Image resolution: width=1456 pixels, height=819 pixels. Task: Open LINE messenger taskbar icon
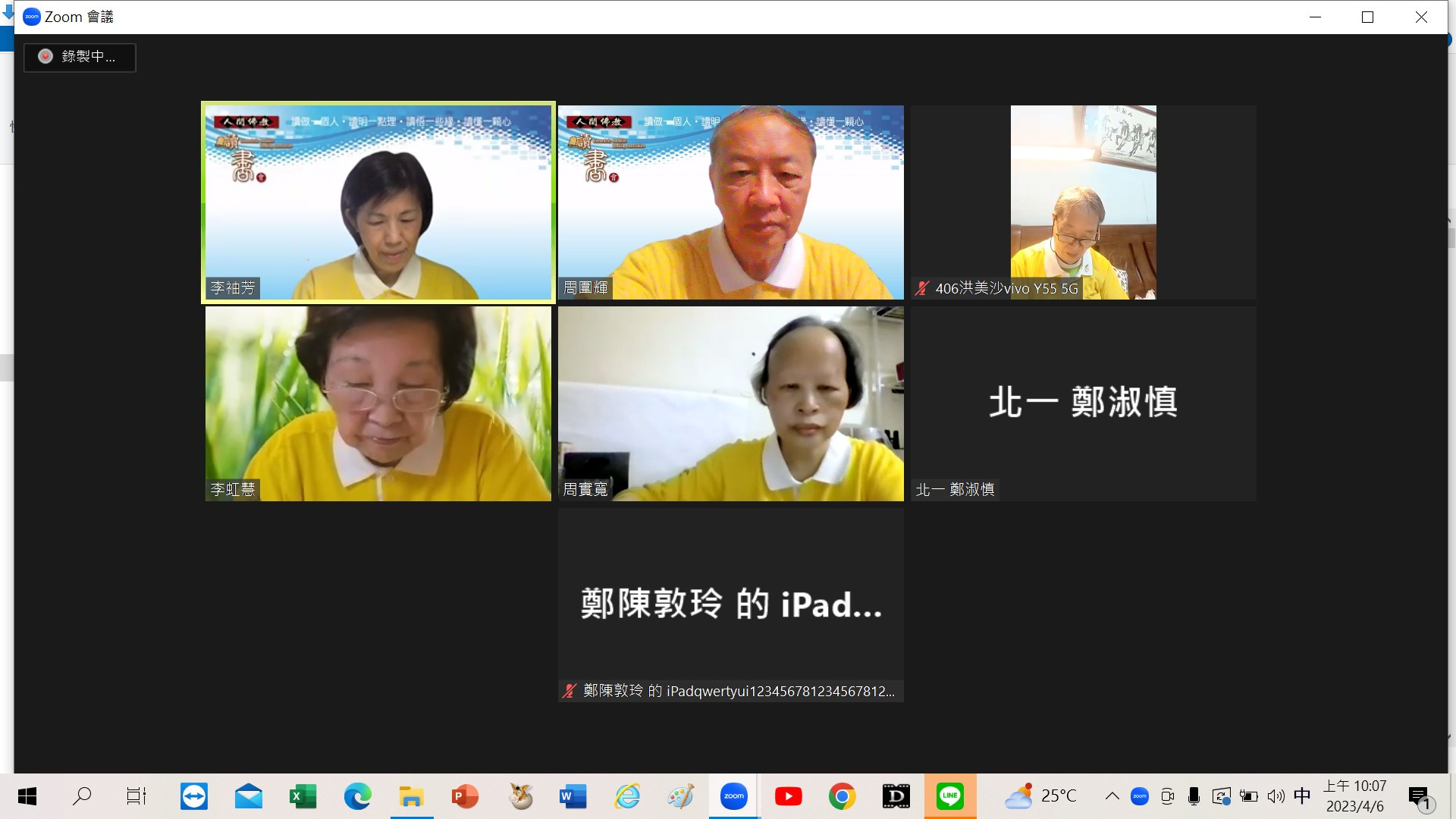949,796
